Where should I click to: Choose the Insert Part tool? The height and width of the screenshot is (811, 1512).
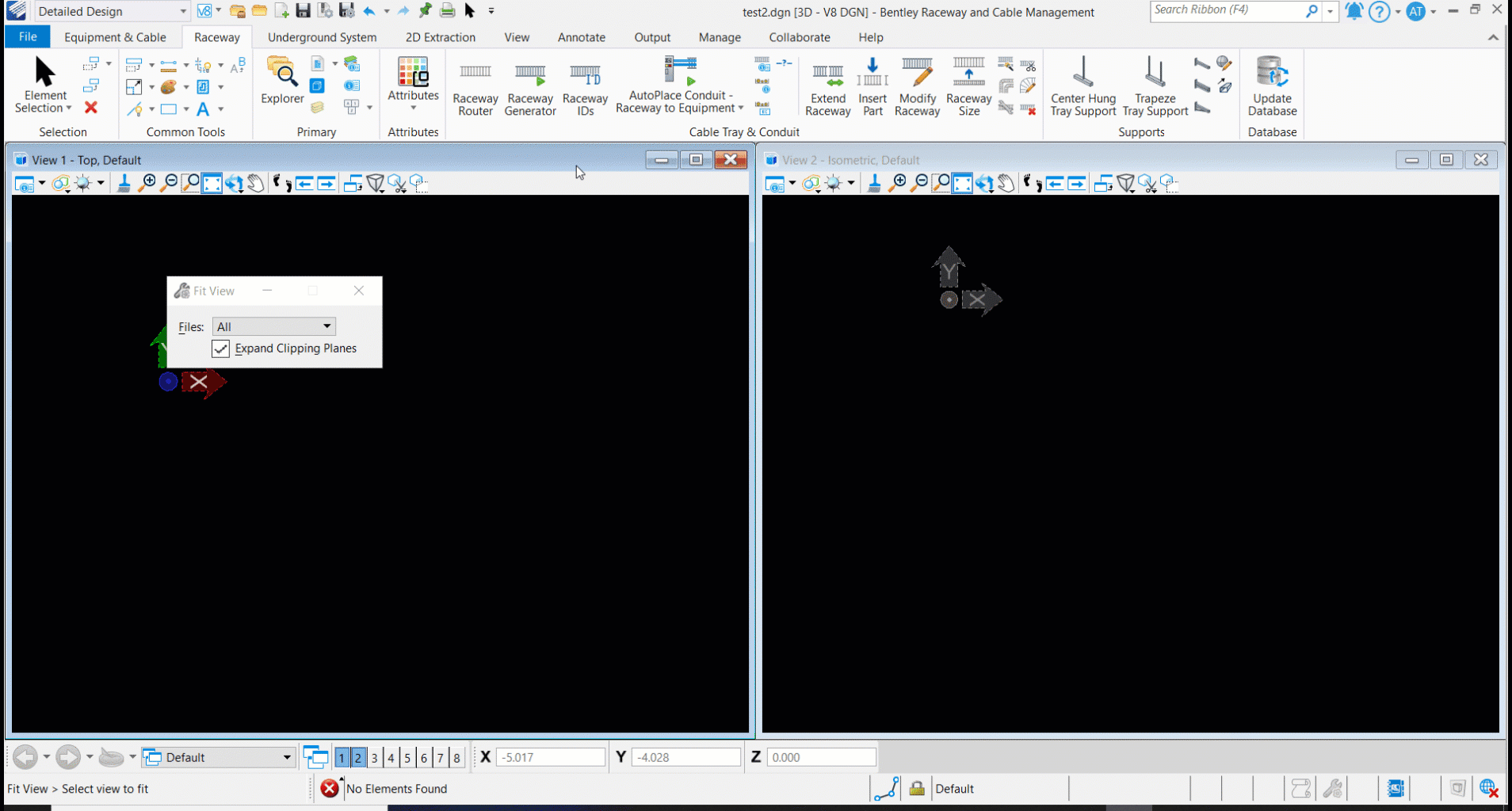pos(872,87)
